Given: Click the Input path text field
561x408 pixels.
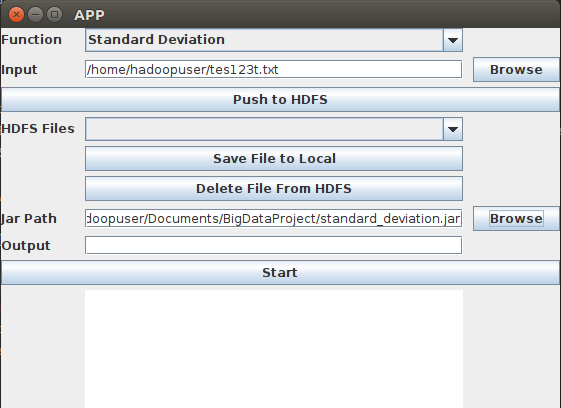Looking at the screenshot, I should pos(274,69).
